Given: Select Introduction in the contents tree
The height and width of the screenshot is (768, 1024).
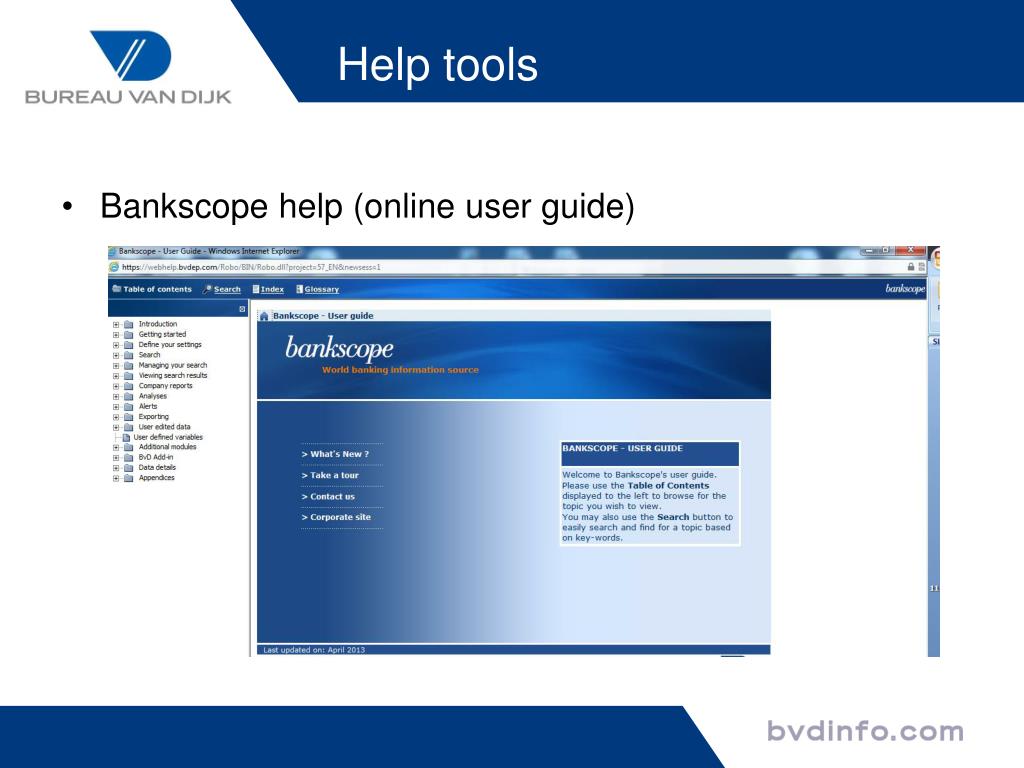Looking at the screenshot, I should (x=157, y=324).
